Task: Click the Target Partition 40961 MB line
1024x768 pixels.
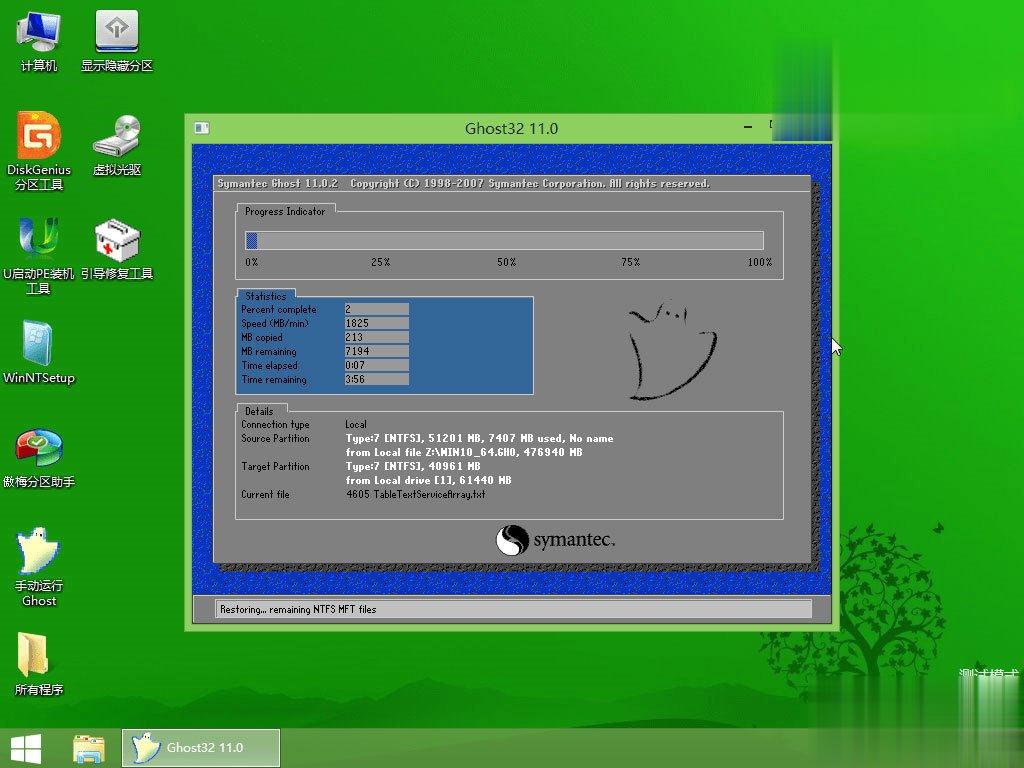Action: point(413,466)
